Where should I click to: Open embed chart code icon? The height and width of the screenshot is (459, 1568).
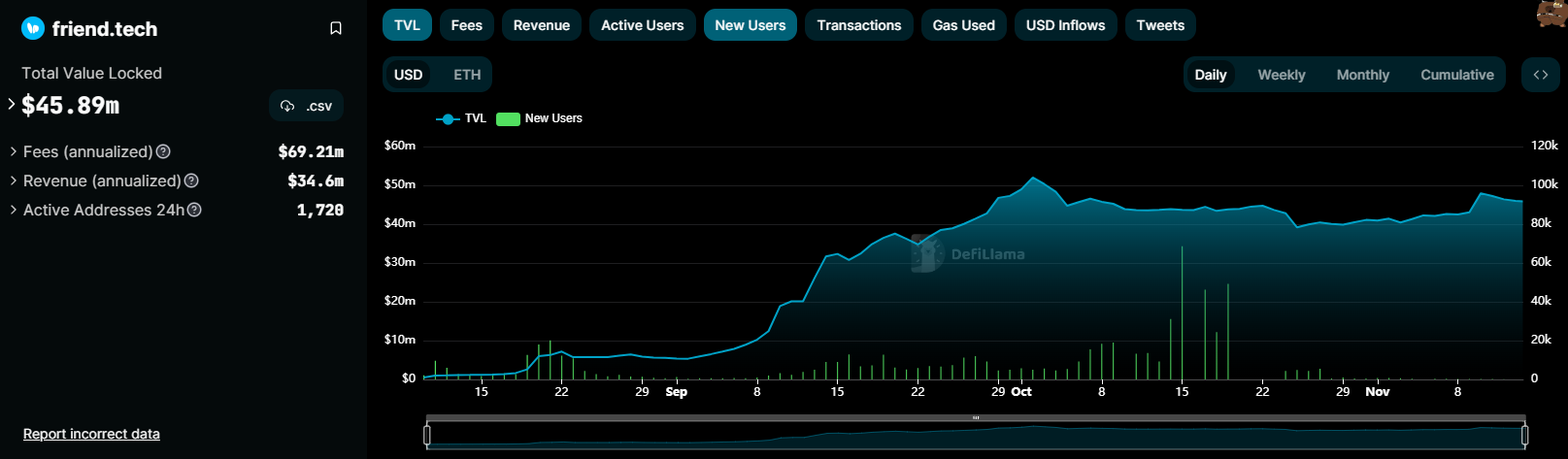point(1541,75)
